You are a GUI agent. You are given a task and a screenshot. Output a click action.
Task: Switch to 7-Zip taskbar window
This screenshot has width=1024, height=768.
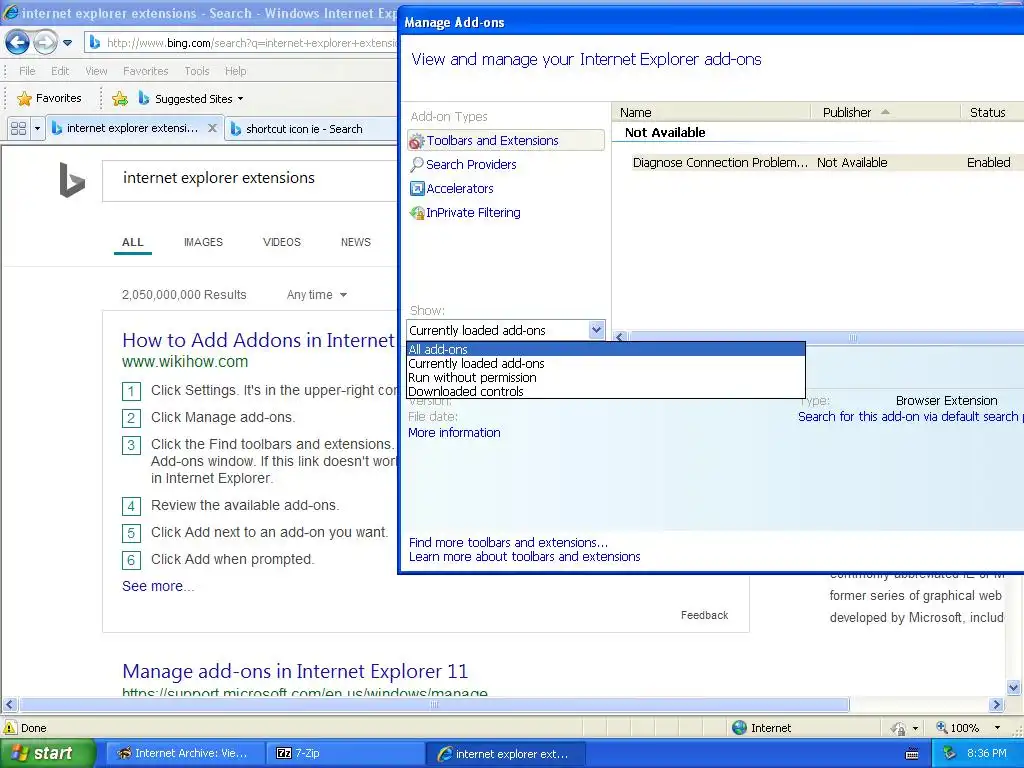(346, 753)
